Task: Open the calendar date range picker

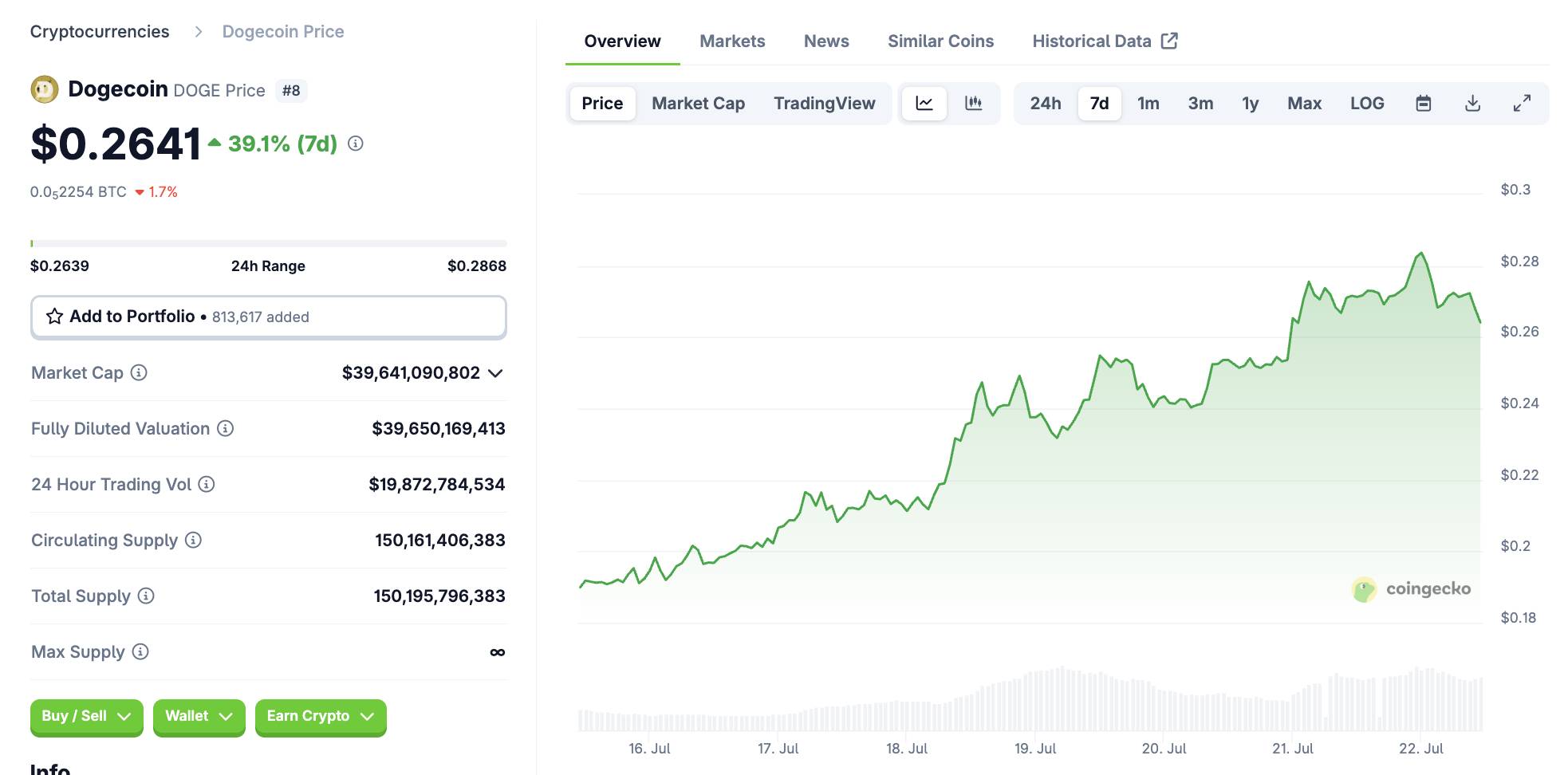Action: click(x=1424, y=104)
